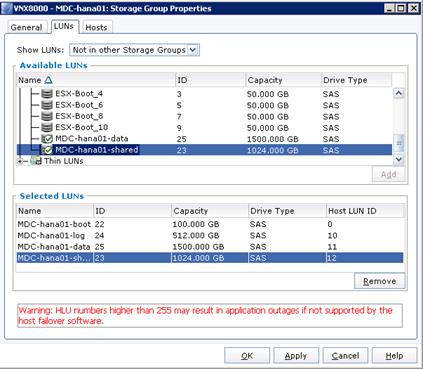The width and height of the screenshot is (423, 369).
Task: Sort Available LUNs by Capacity column header
Action: pyautogui.click(x=283, y=80)
